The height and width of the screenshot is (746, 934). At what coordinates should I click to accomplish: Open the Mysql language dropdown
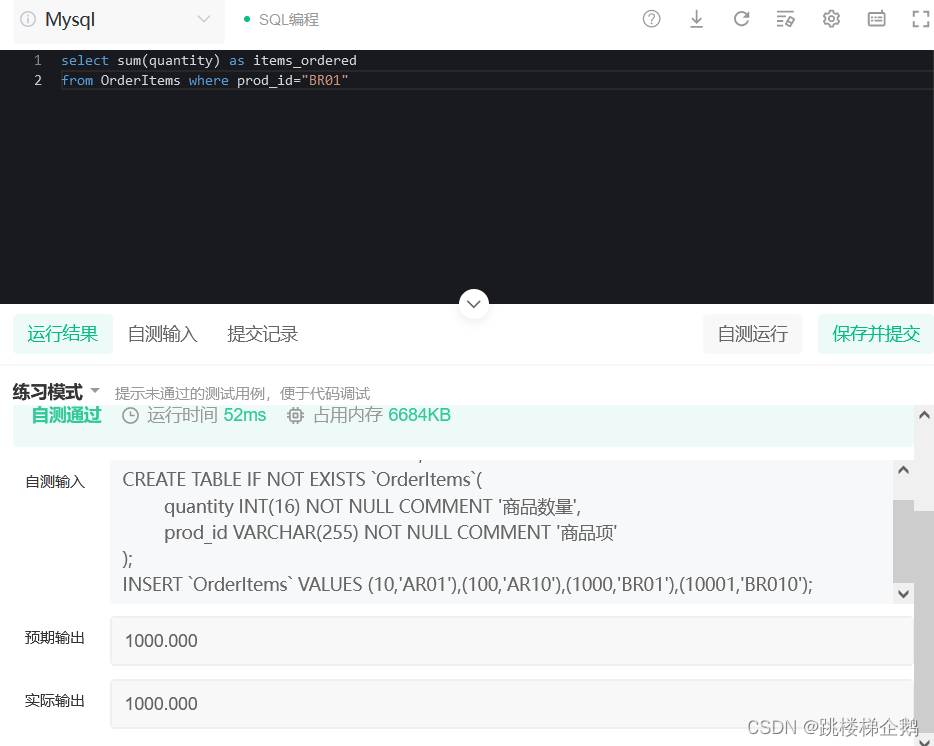pos(119,20)
